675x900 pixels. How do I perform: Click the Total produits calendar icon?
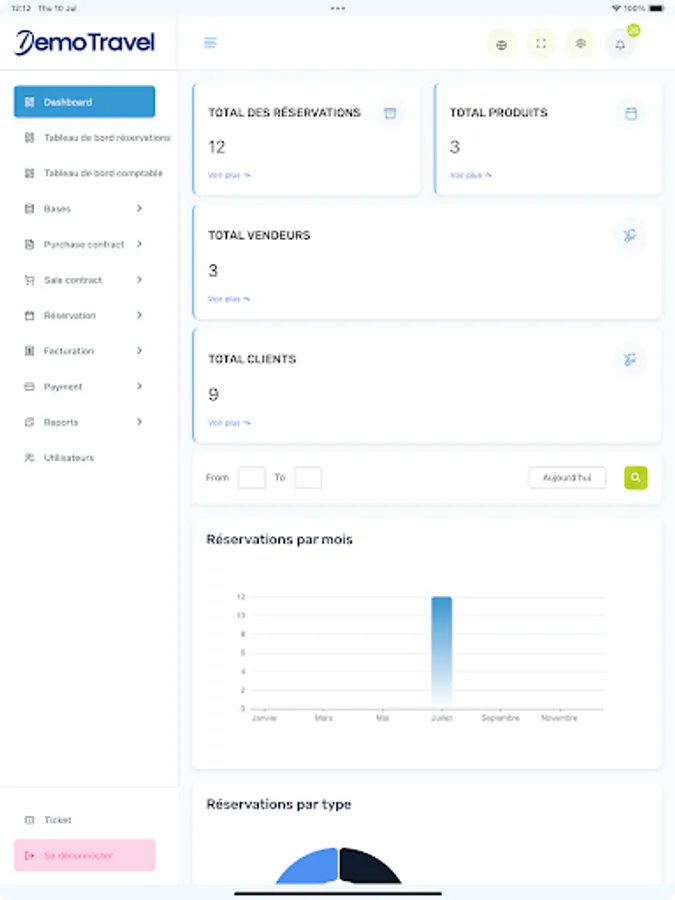coord(631,113)
